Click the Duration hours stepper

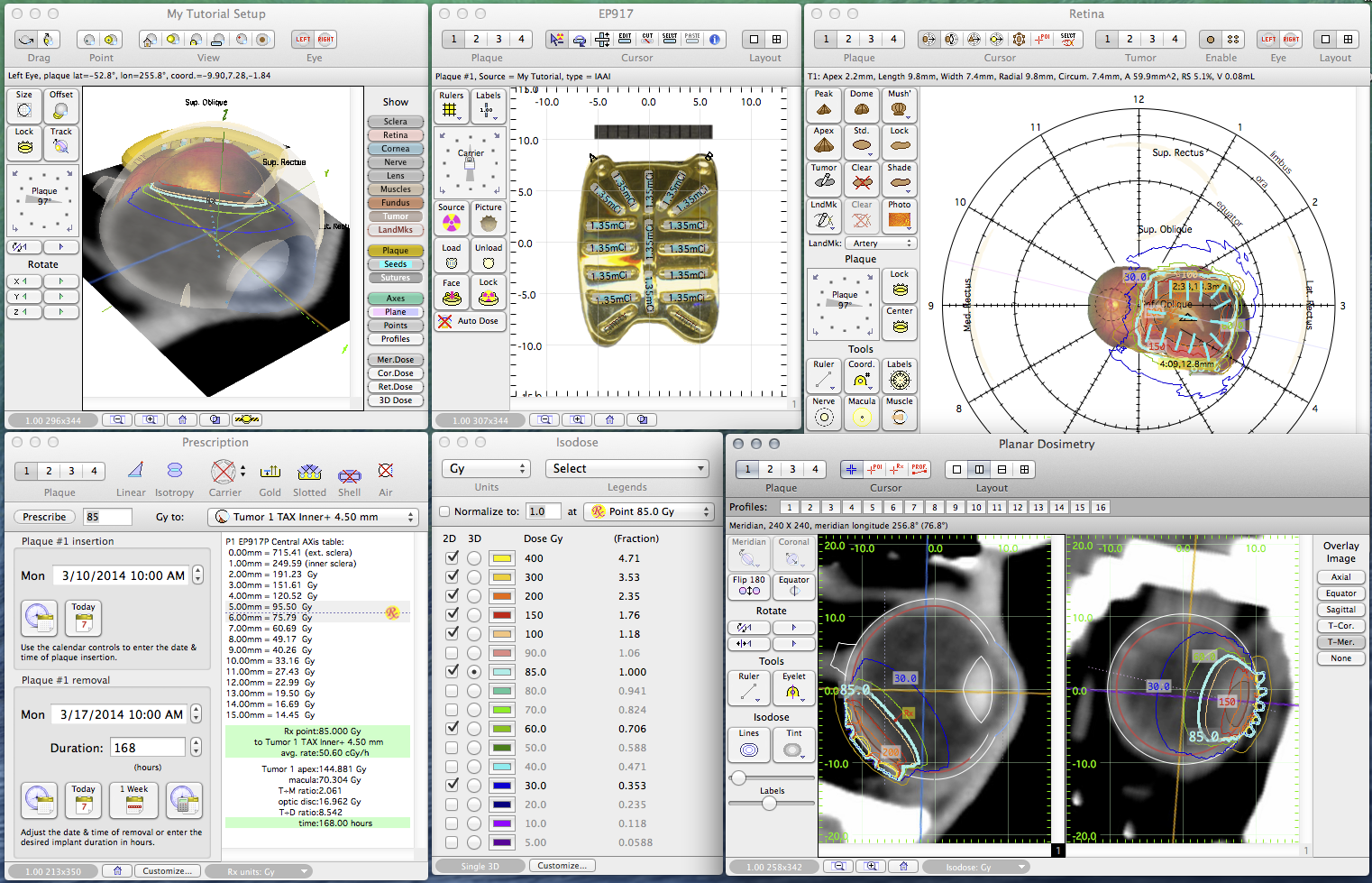[197, 748]
